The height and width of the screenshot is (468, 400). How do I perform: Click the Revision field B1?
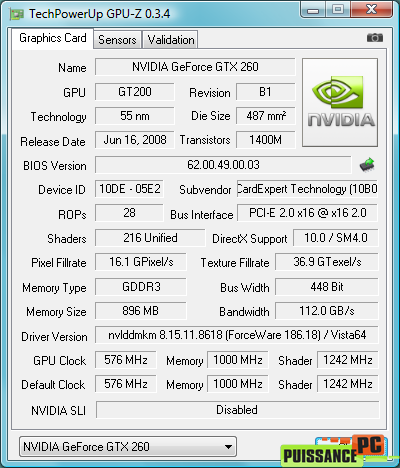[x=266, y=92]
